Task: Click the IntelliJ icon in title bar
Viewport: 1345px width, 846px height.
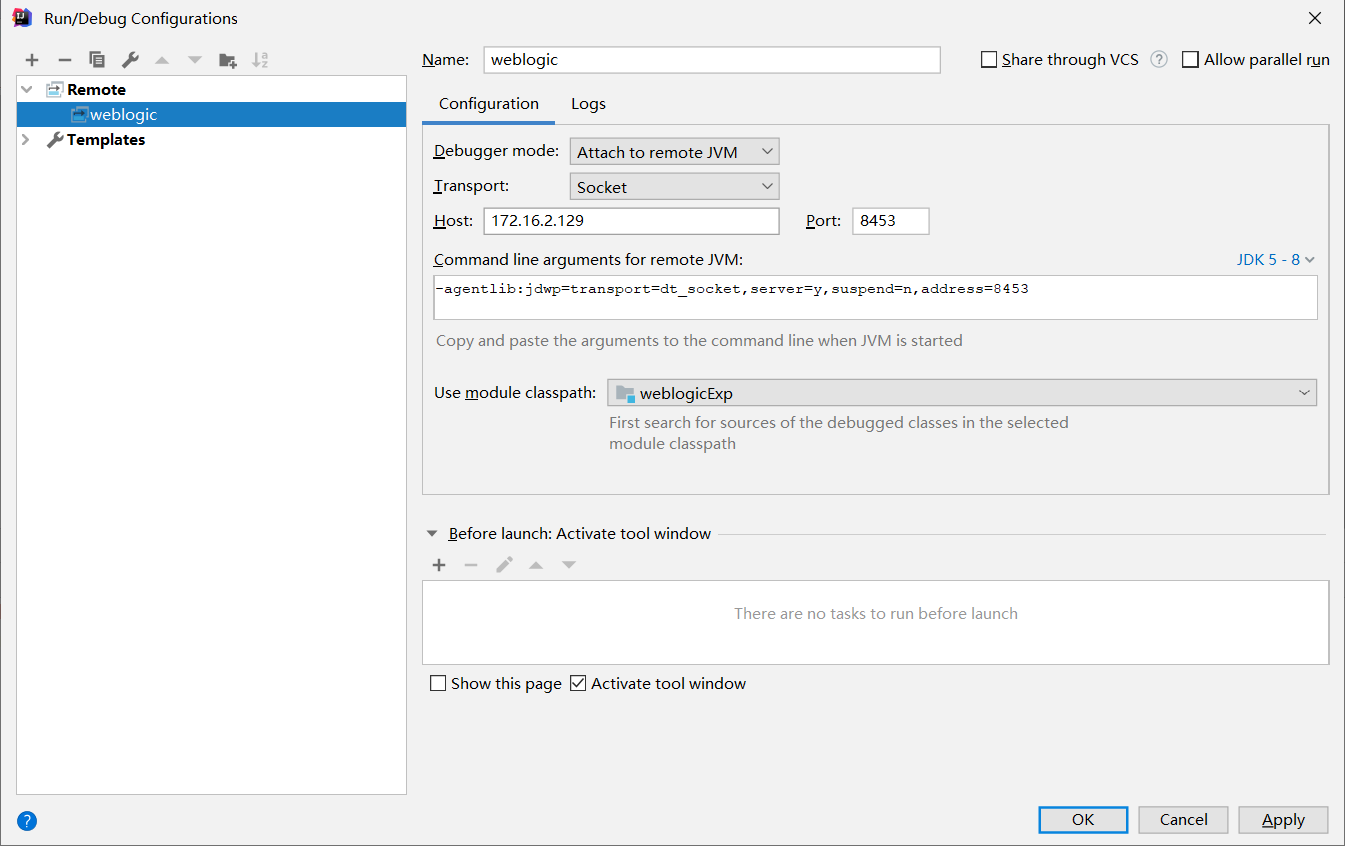Action: point(22,17)
